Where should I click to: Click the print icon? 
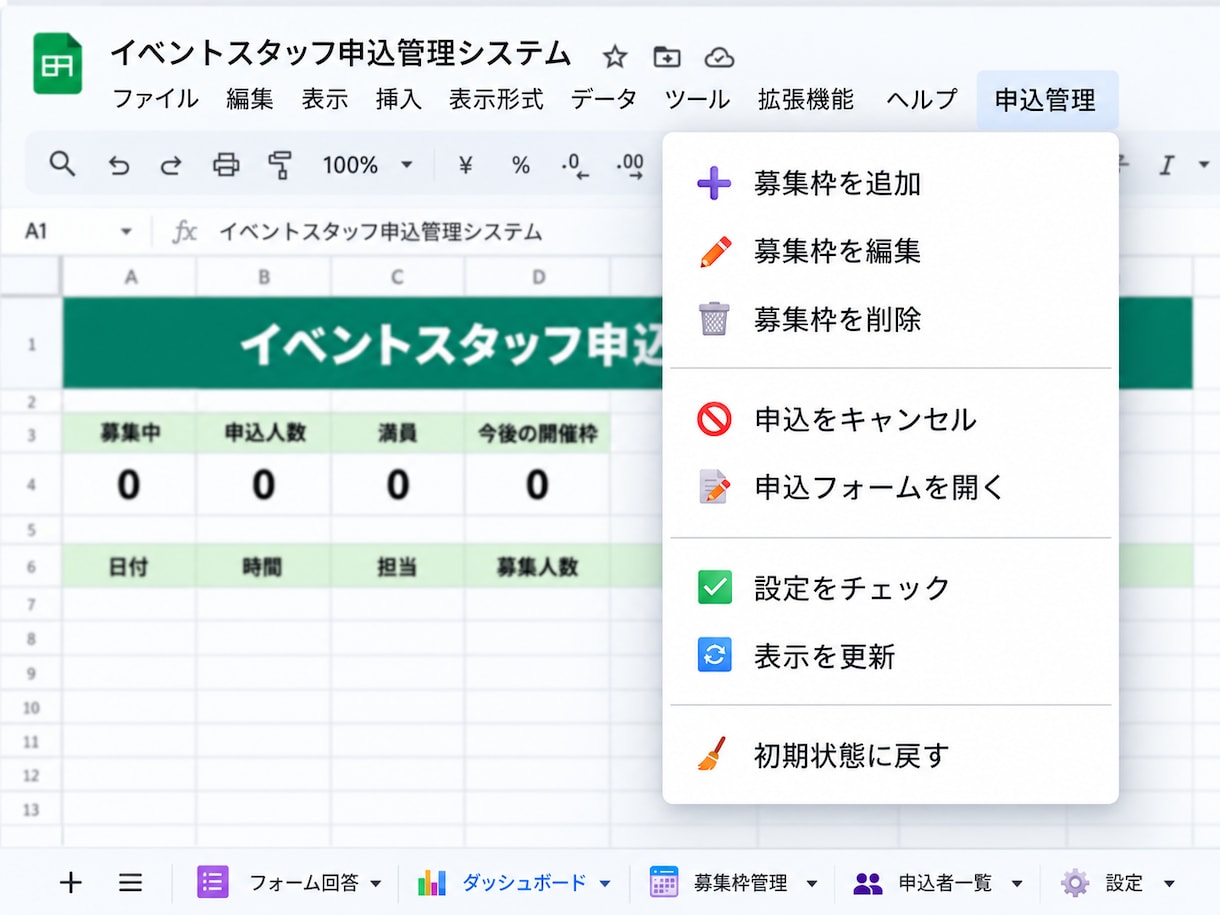click(226, 165)
